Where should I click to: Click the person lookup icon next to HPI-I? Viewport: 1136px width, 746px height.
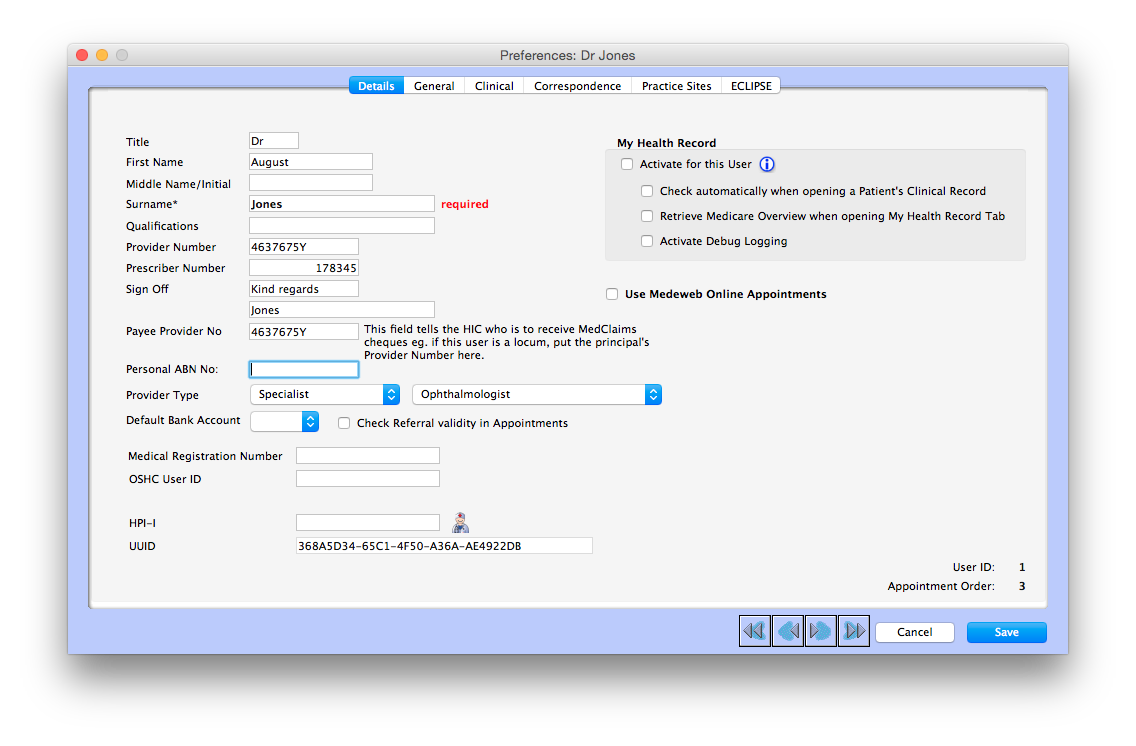click(x=459, y=521)
